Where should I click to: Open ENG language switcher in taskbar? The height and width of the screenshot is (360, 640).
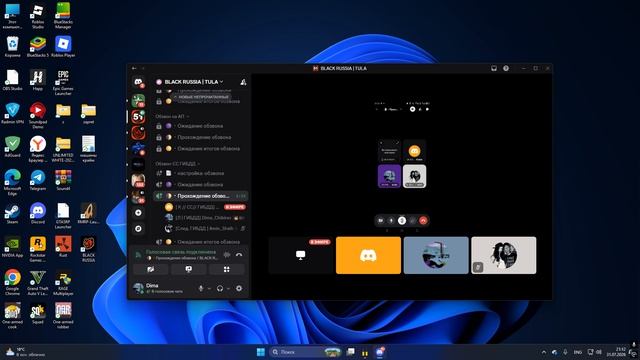[x=578, y=352]
